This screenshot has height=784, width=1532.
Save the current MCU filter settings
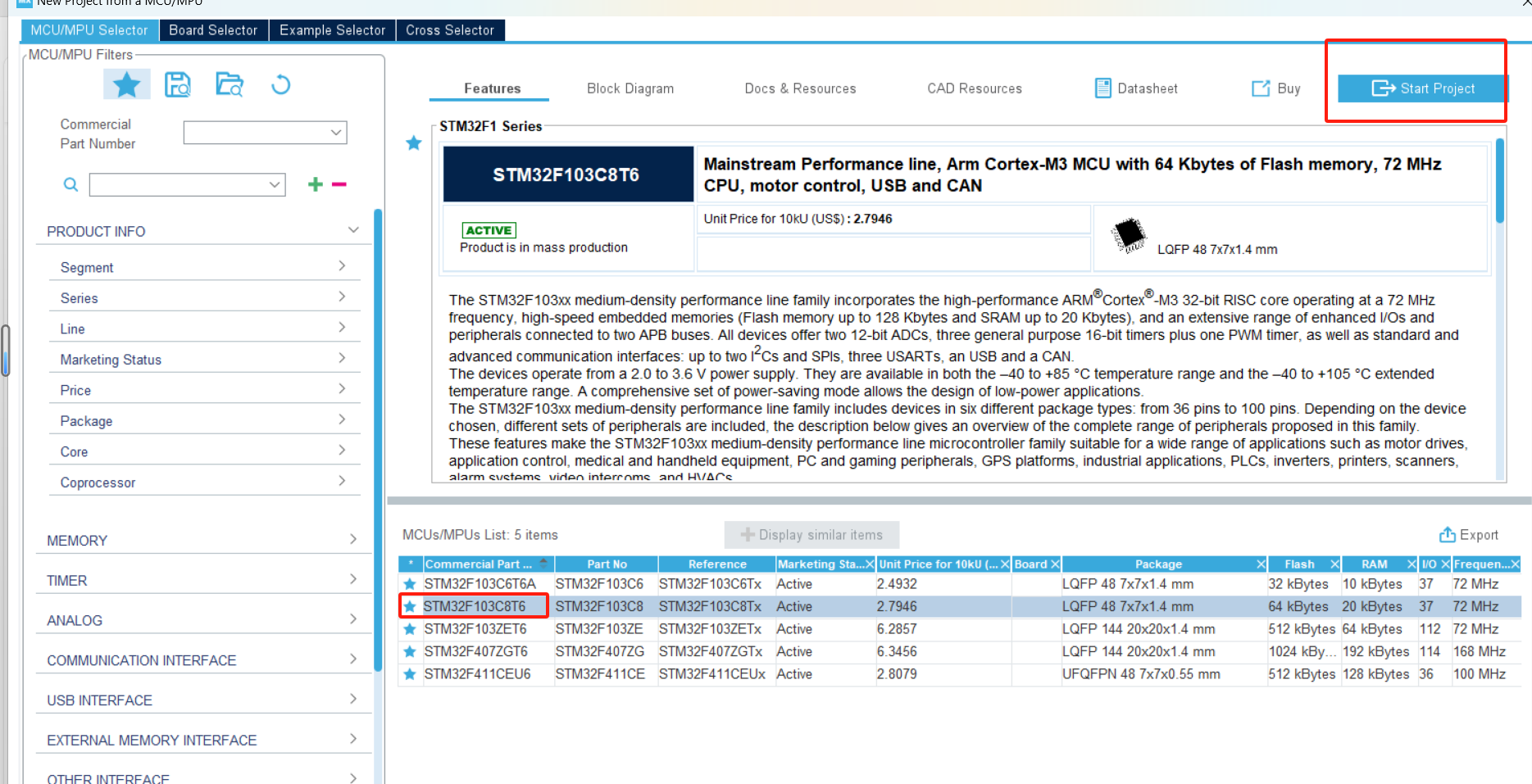(178, 84)
